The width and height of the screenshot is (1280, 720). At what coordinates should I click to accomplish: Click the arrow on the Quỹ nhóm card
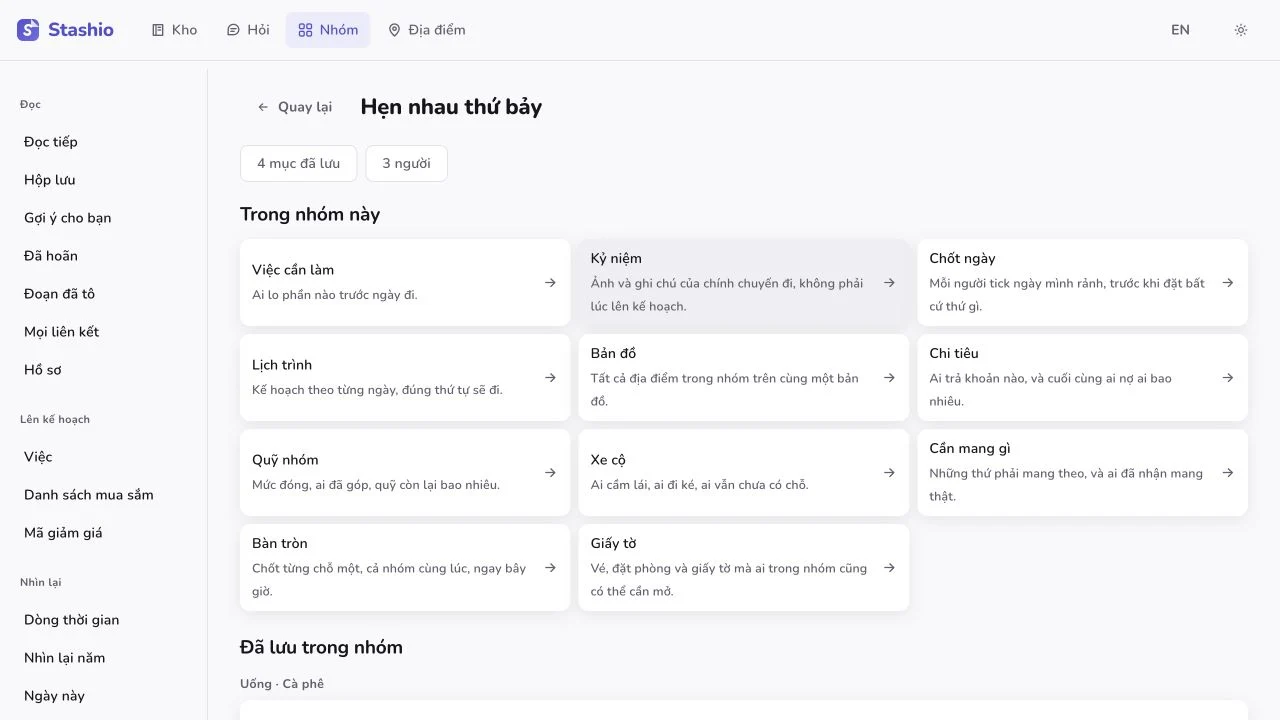point(550,473)
